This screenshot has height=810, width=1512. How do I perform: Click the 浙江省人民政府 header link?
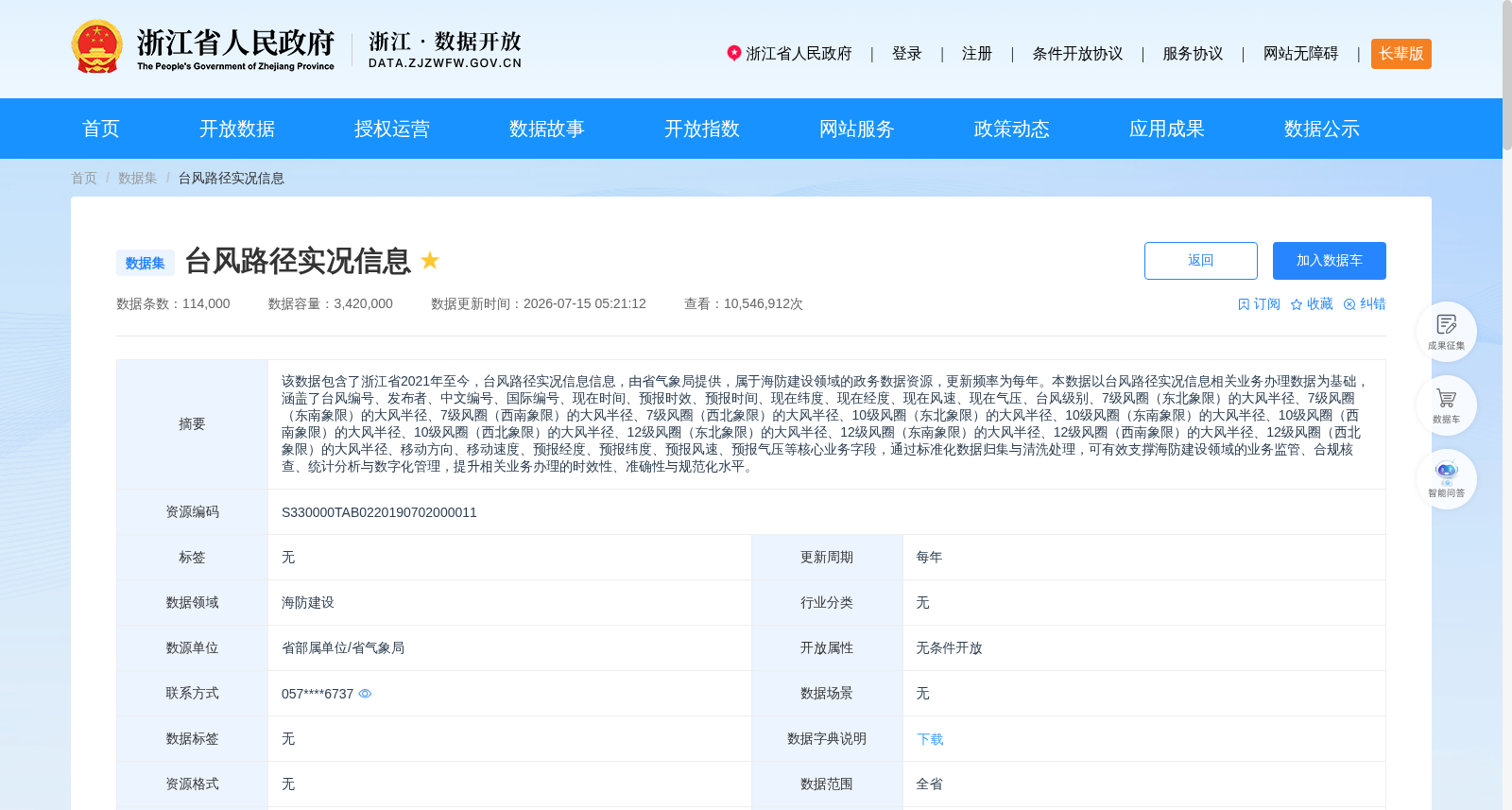tap(799, 54)
